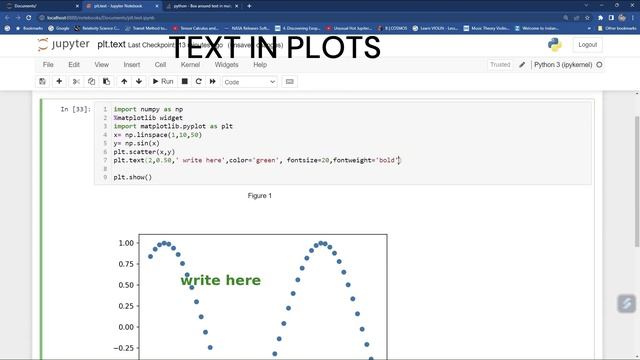Click the green 'write here' plot text
This screenshot has height=360, width=640.
pyautogui.click(x=220, y=280)
